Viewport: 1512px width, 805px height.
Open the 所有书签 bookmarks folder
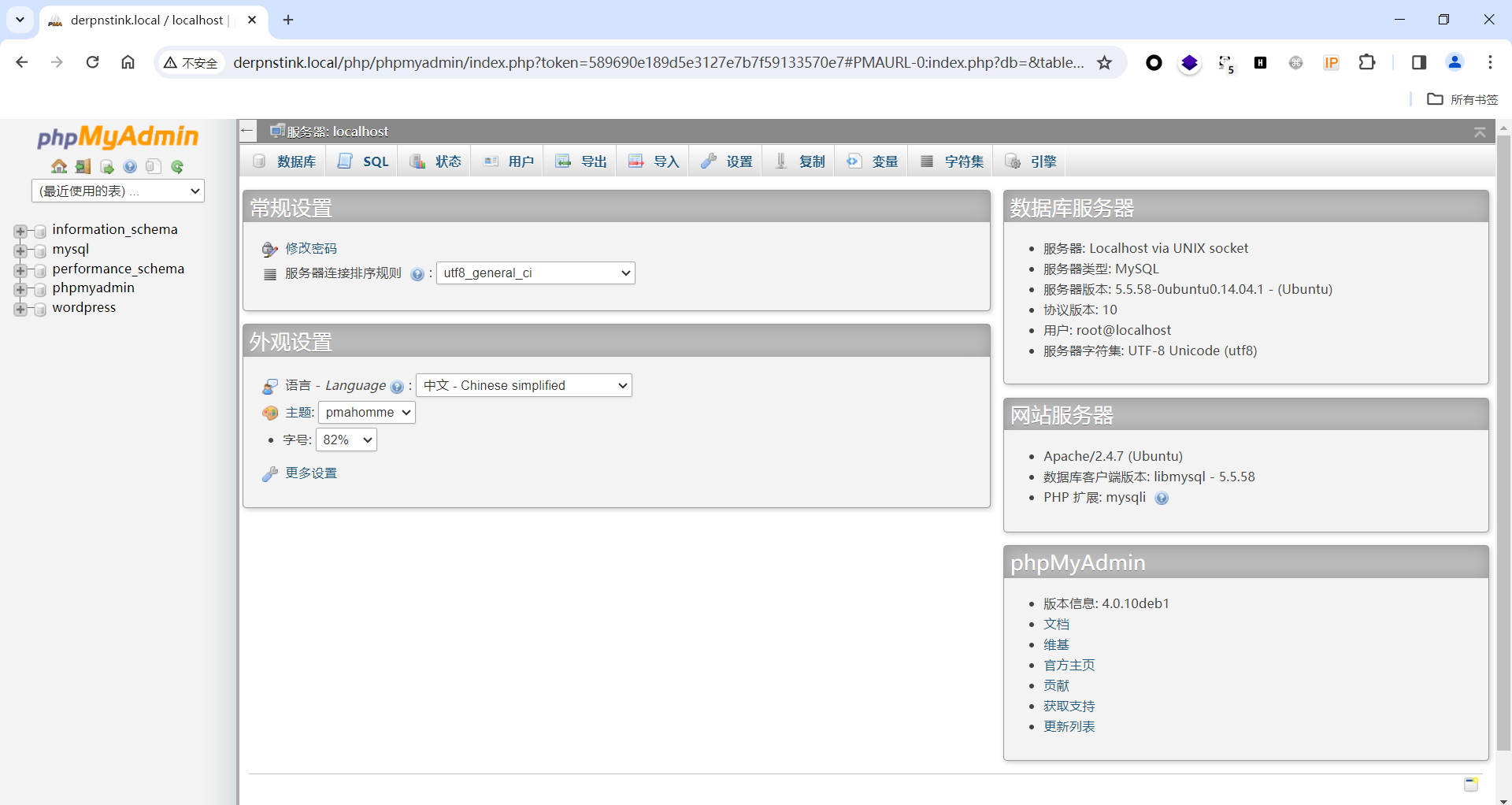(x=1462, y=99)
